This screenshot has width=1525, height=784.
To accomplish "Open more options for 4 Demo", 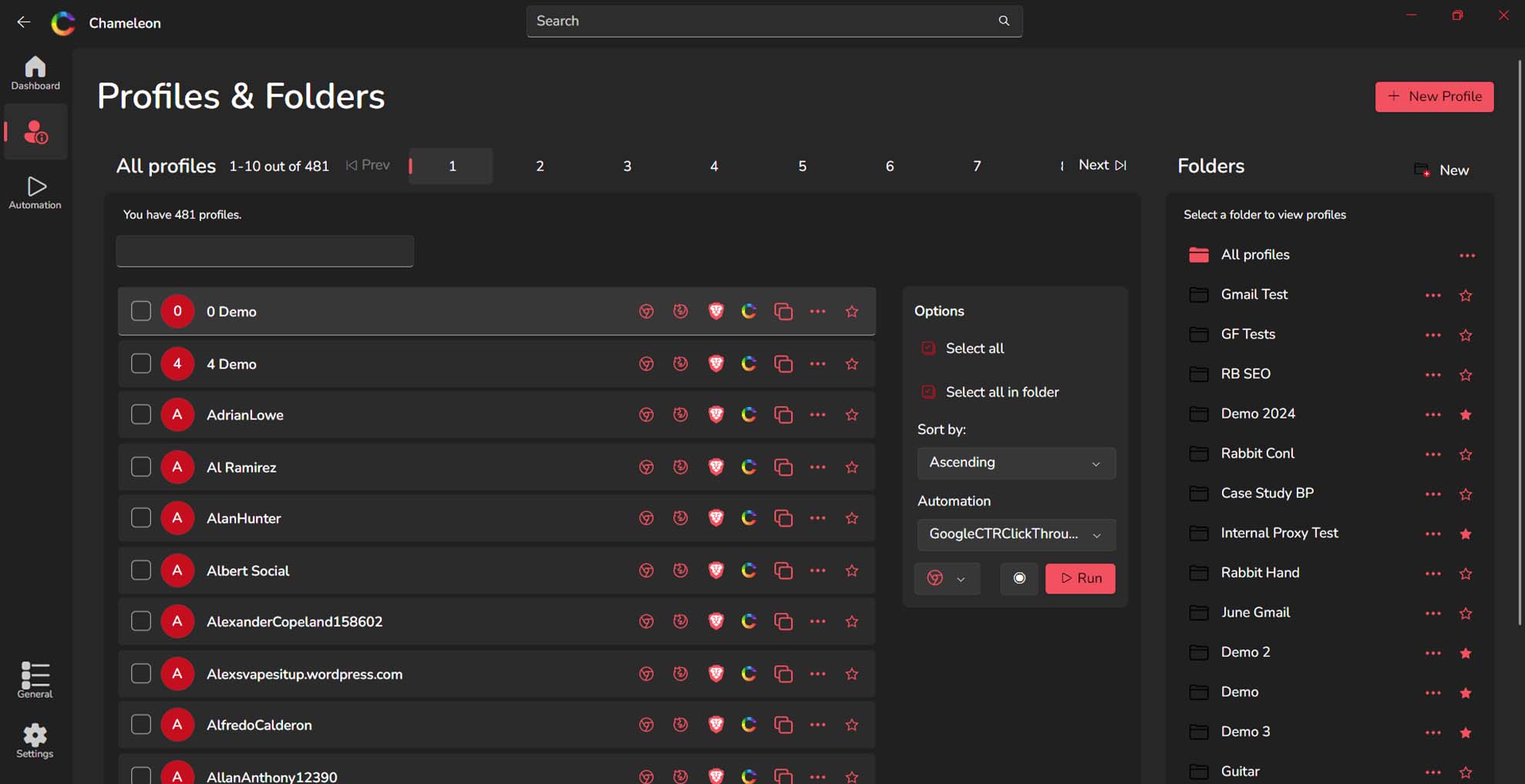I will [x=818, y=363].
